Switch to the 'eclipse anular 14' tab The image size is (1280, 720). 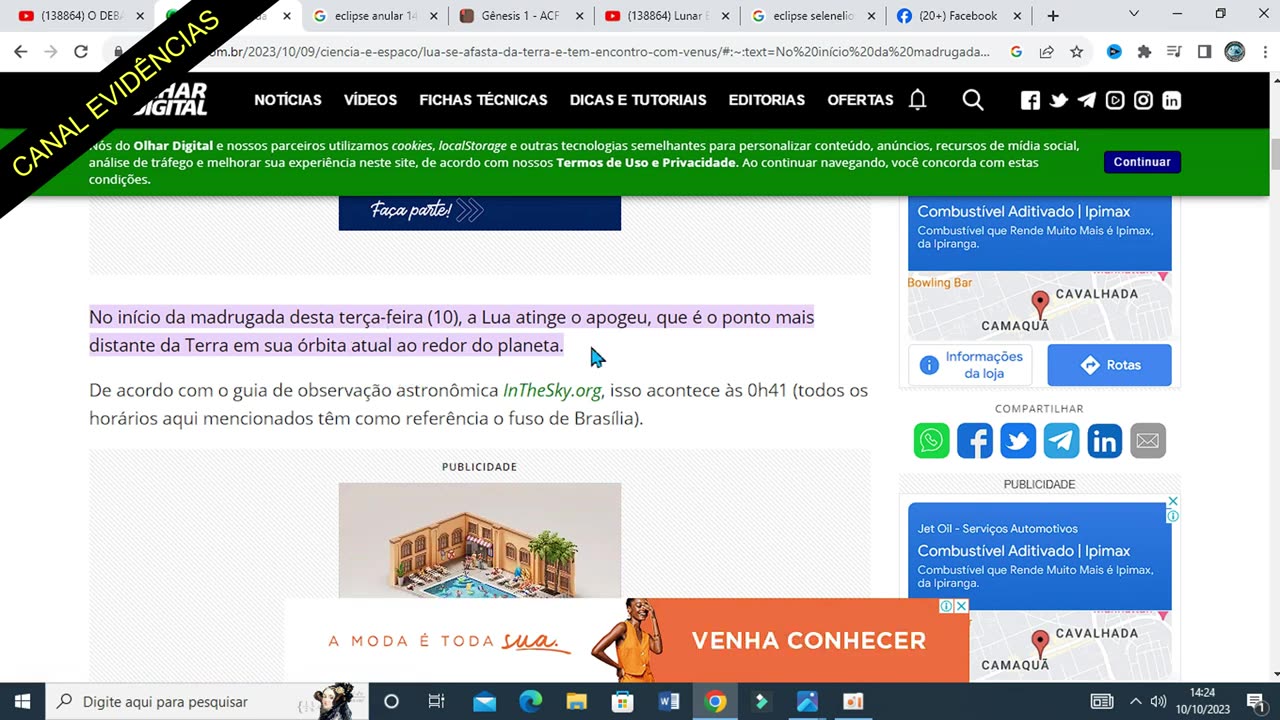(x=374, y=16)
